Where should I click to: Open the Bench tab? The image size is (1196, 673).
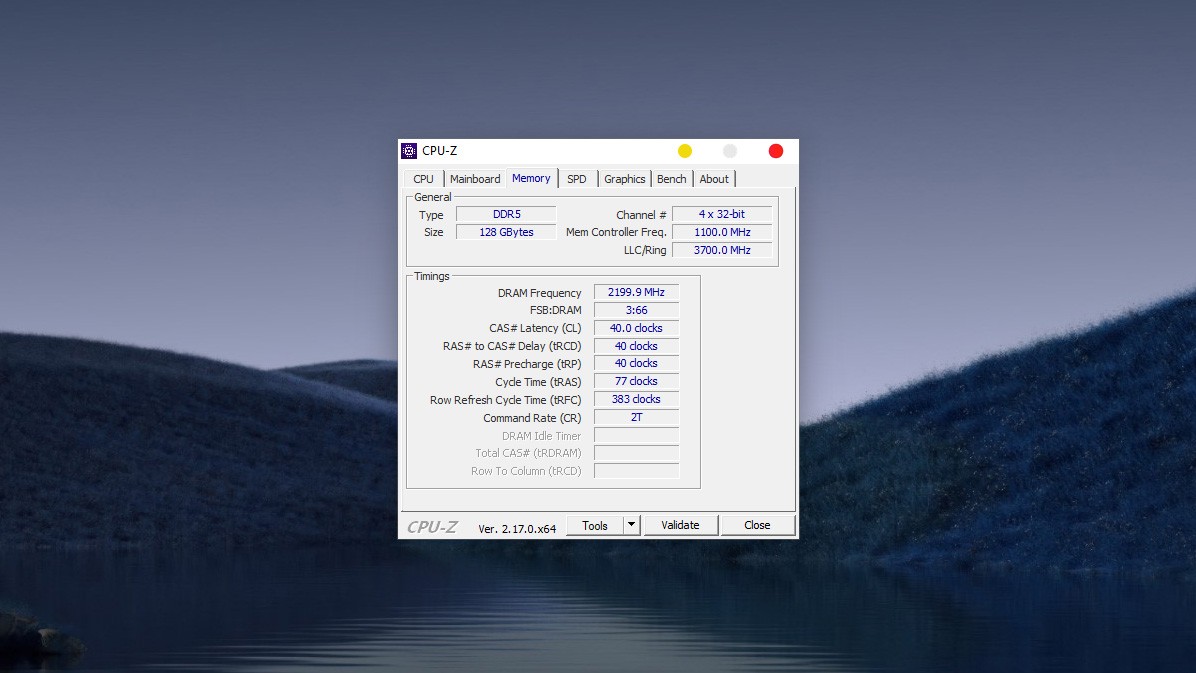click(671, 179)
